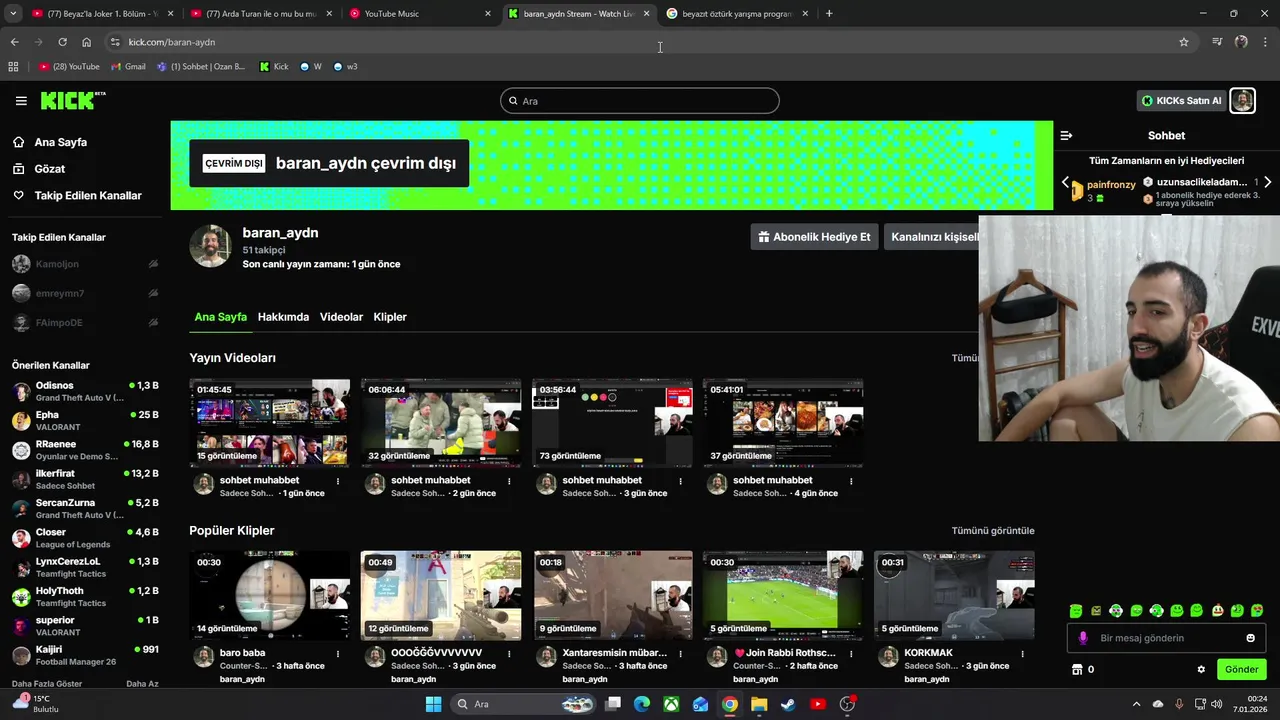Open the 01:45:45 stream video thumbnail
This screenshot has width=1280, height=720.
pyautogui.click(x=270, y=422)
